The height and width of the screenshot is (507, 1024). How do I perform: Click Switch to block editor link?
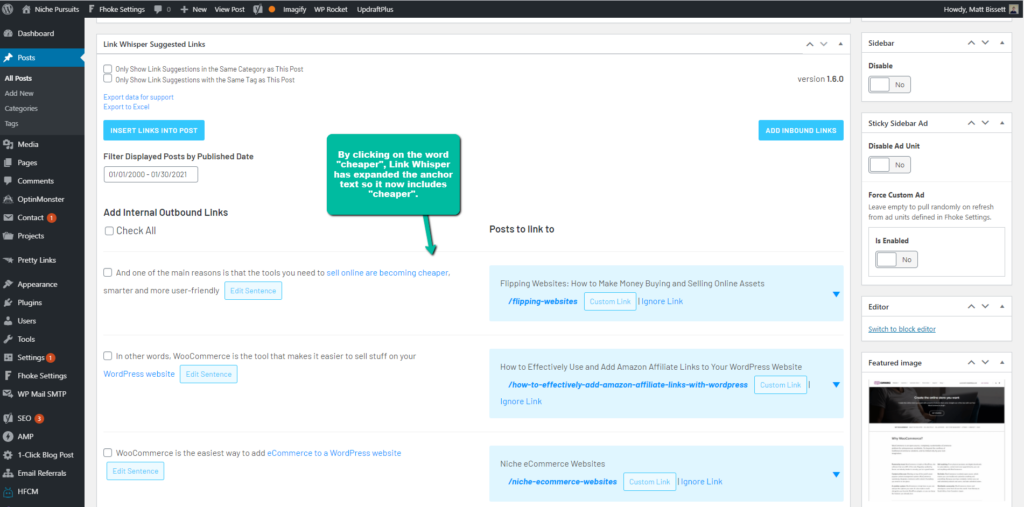click(x=902, y=329)
